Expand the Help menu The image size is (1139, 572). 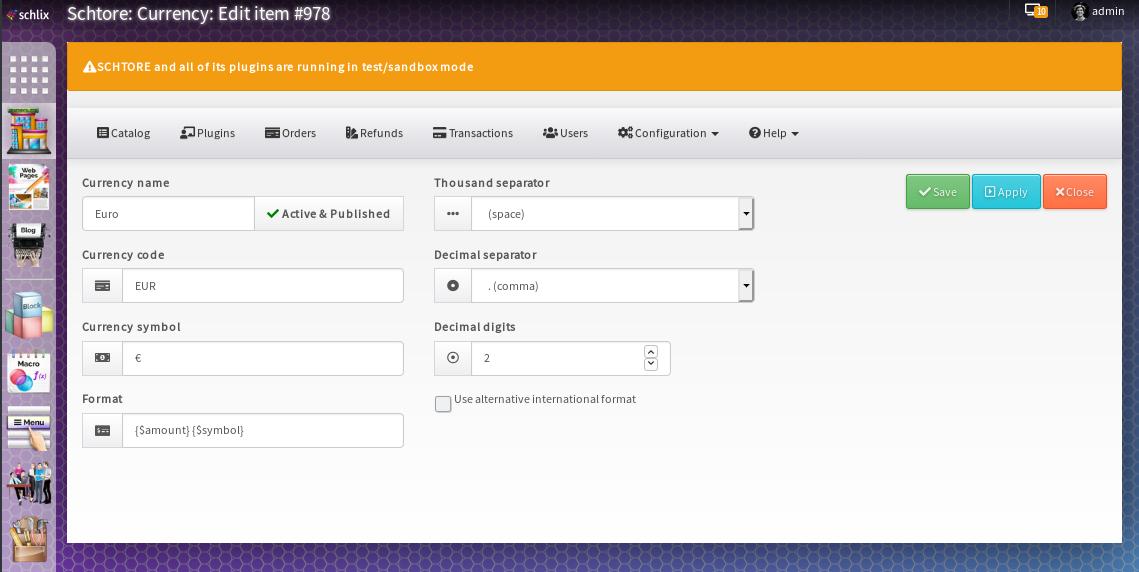tap(774, 133)
